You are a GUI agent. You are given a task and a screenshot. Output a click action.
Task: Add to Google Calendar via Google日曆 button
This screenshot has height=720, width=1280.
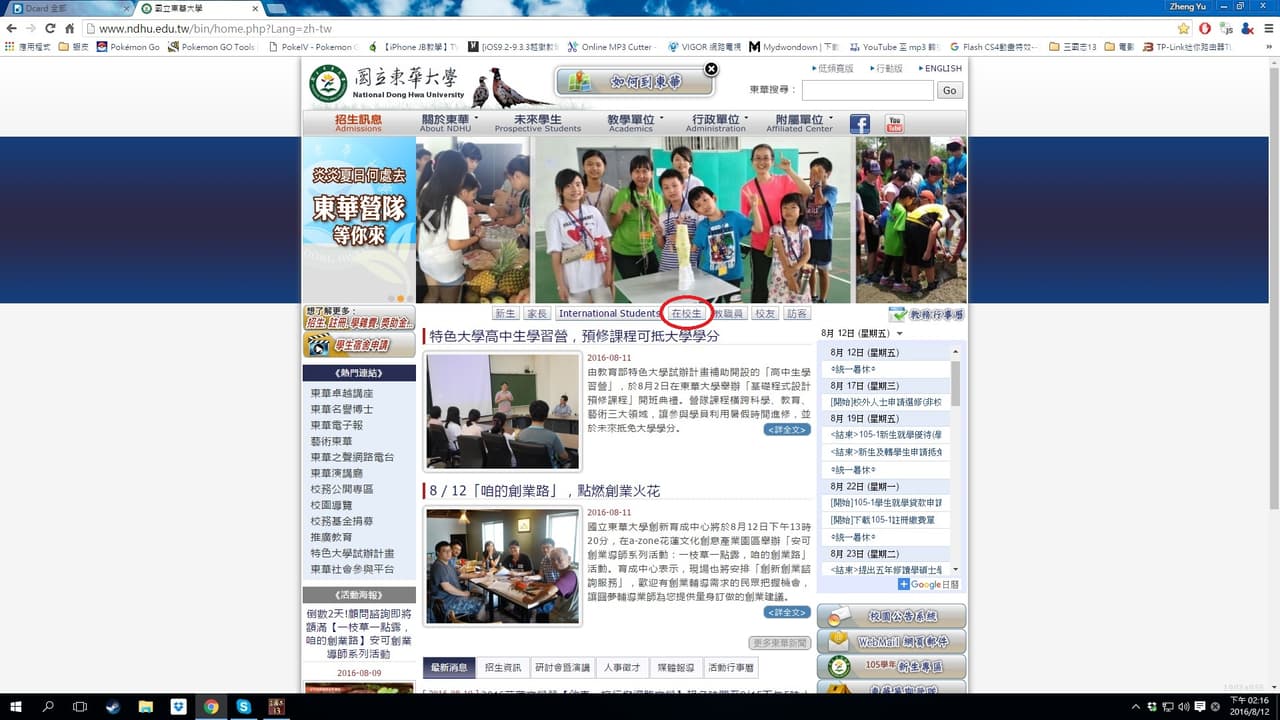coord(929,584)
